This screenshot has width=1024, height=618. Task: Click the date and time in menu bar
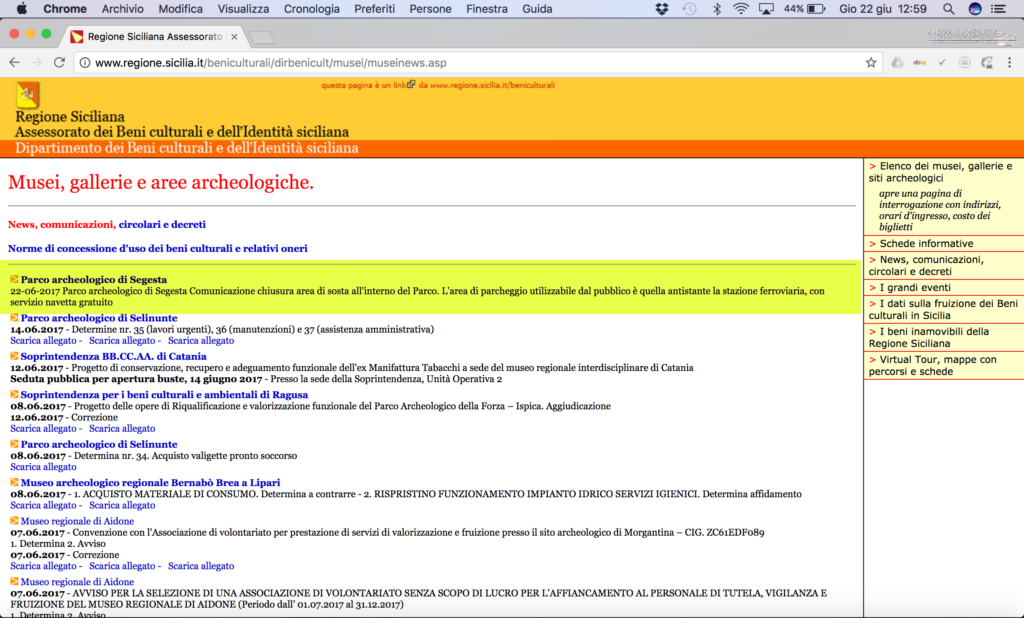[882, 9]
